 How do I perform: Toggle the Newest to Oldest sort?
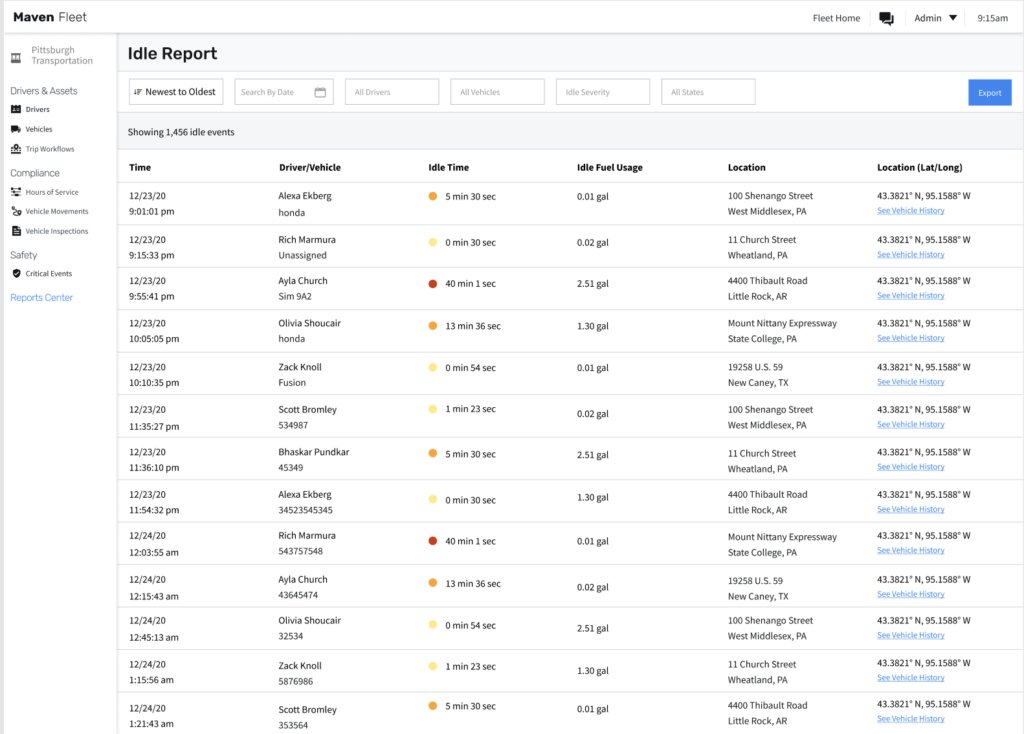tap(176, 92)
